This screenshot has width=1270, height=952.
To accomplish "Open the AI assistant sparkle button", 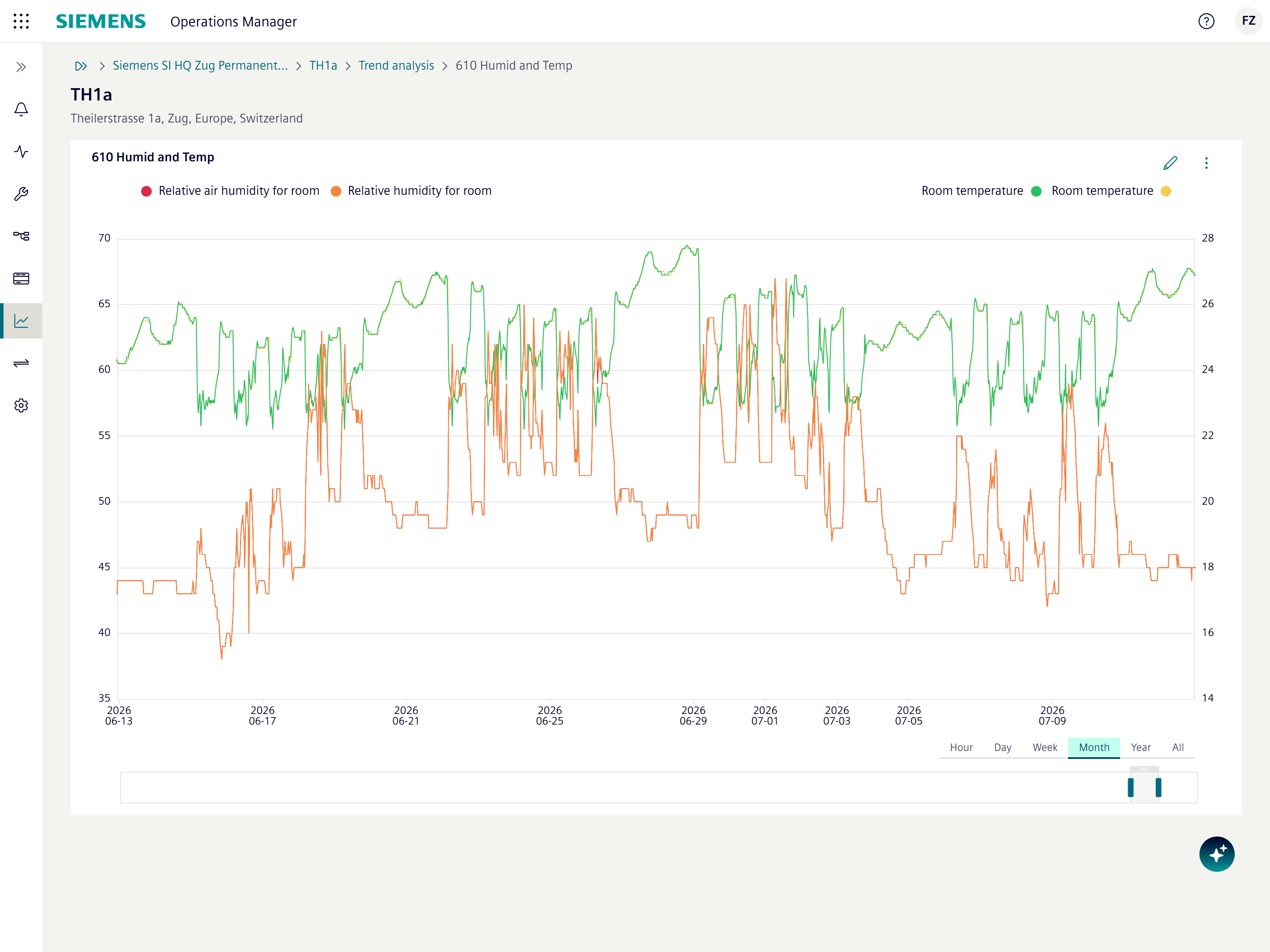I will [x=1217, y=854].
